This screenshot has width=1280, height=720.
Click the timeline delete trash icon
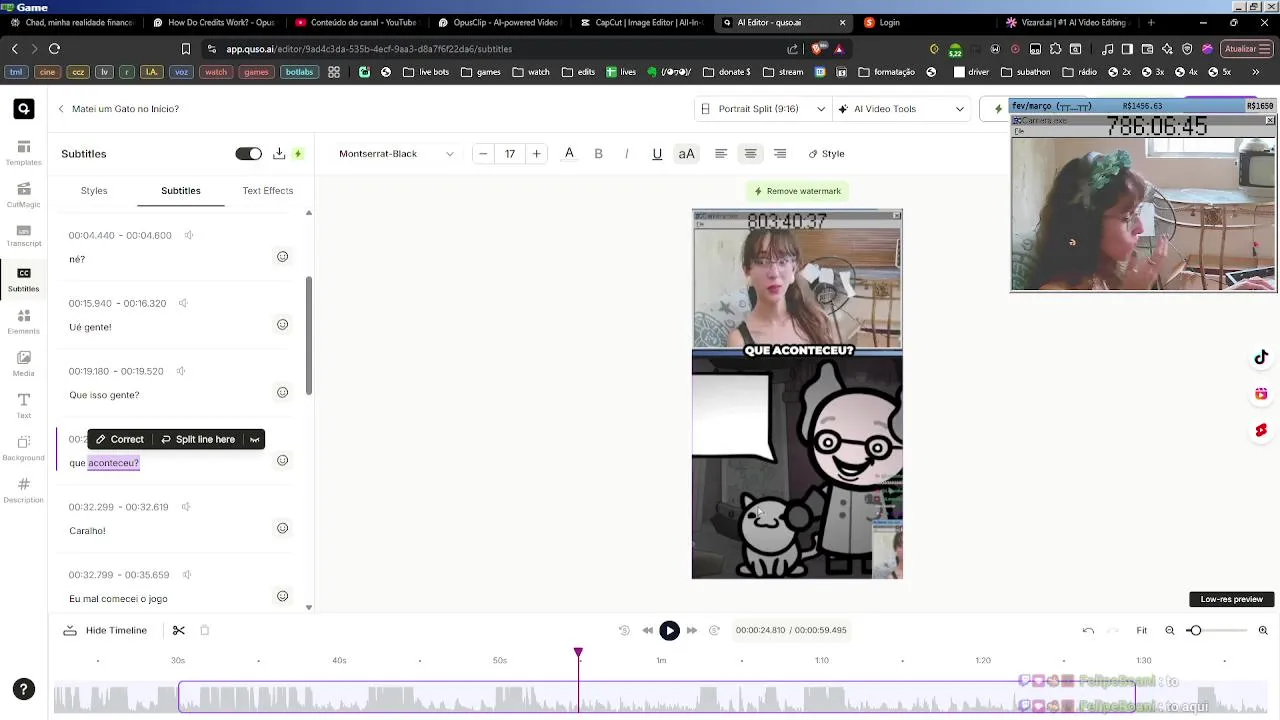point(205,630)
